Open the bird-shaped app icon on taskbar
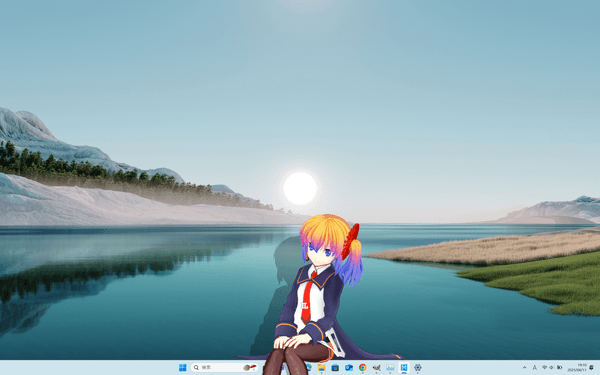This screenshot has height=375, width=600. [377, 368]
